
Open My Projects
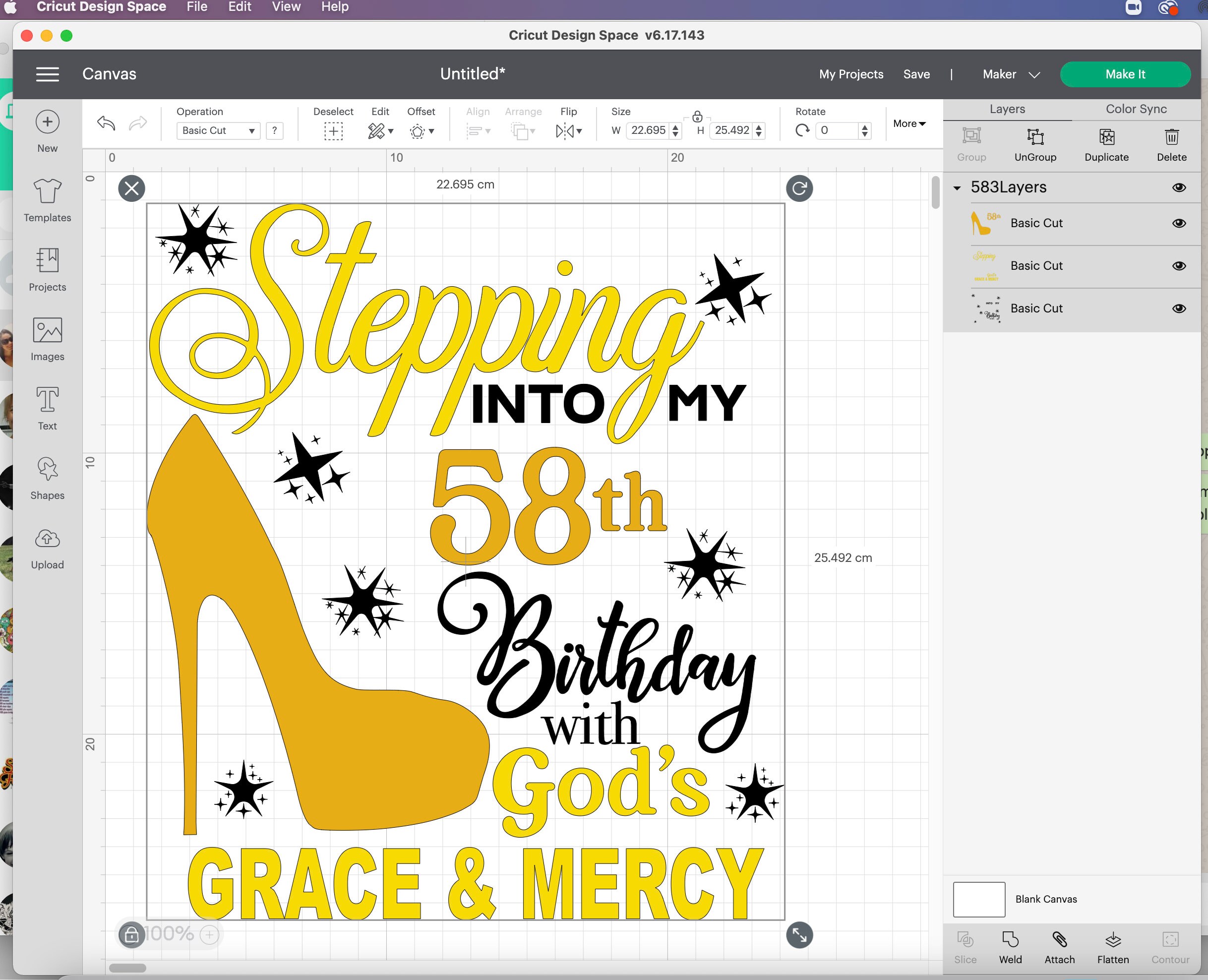[850, 74]
